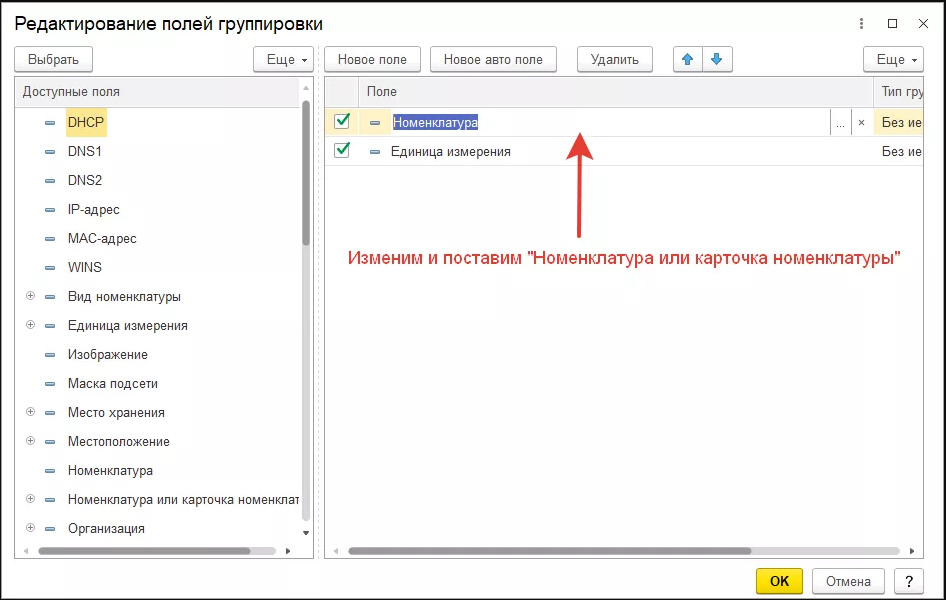Expand the Место хранения tree node
Screen dimensions: 946x600
click(x=30, y=412)
